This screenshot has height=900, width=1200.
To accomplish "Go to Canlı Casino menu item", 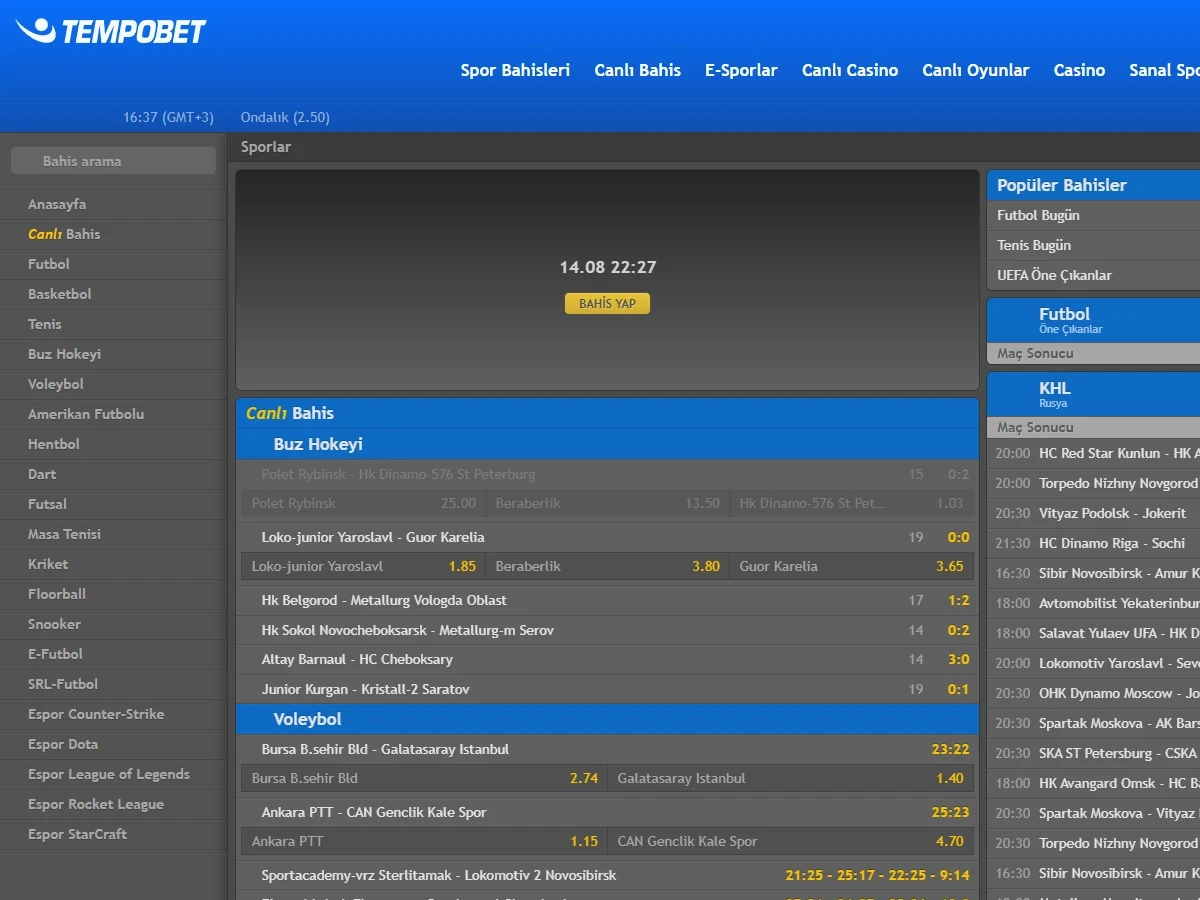I will coord(850,70).
